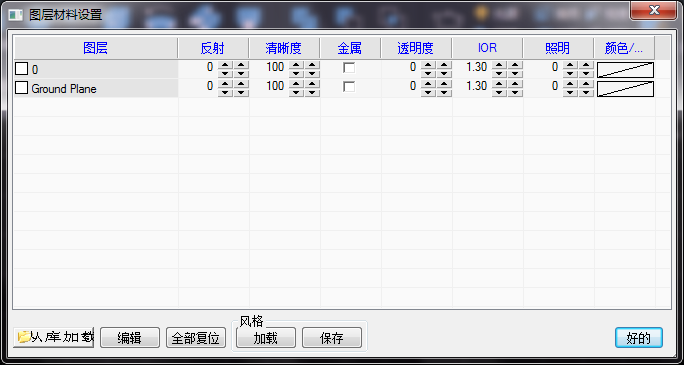Increase 反射 for layer 0 with first up arrow

point(225,65)
